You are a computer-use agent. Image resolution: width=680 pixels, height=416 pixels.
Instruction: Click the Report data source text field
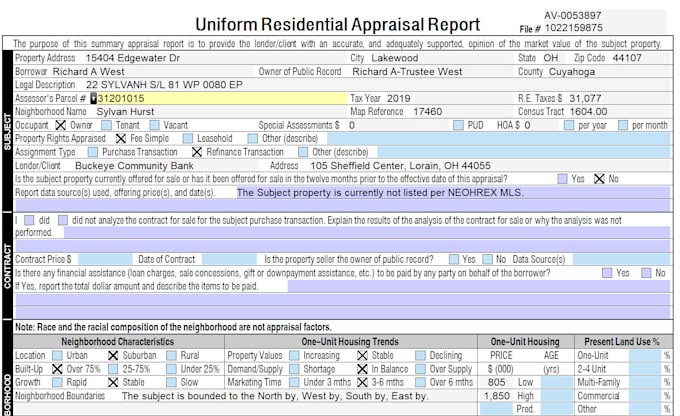click(x=453, y=193)
